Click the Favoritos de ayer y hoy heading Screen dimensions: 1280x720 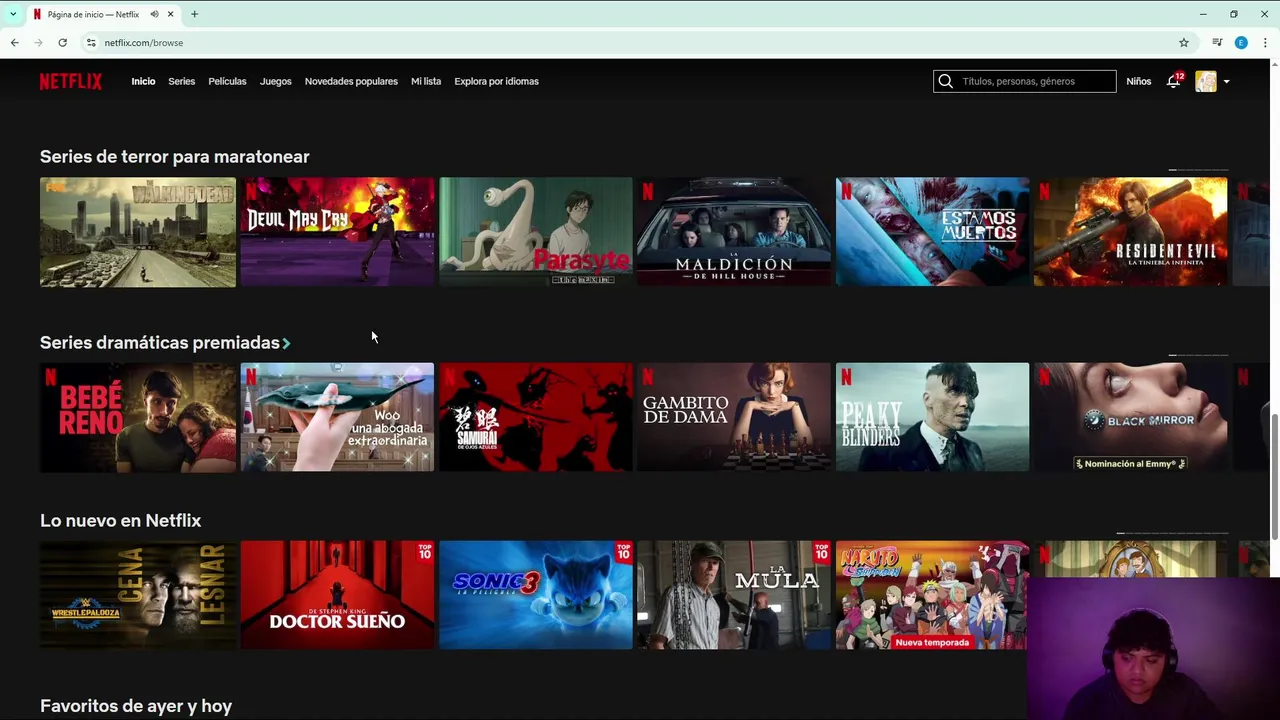[136, 706]
